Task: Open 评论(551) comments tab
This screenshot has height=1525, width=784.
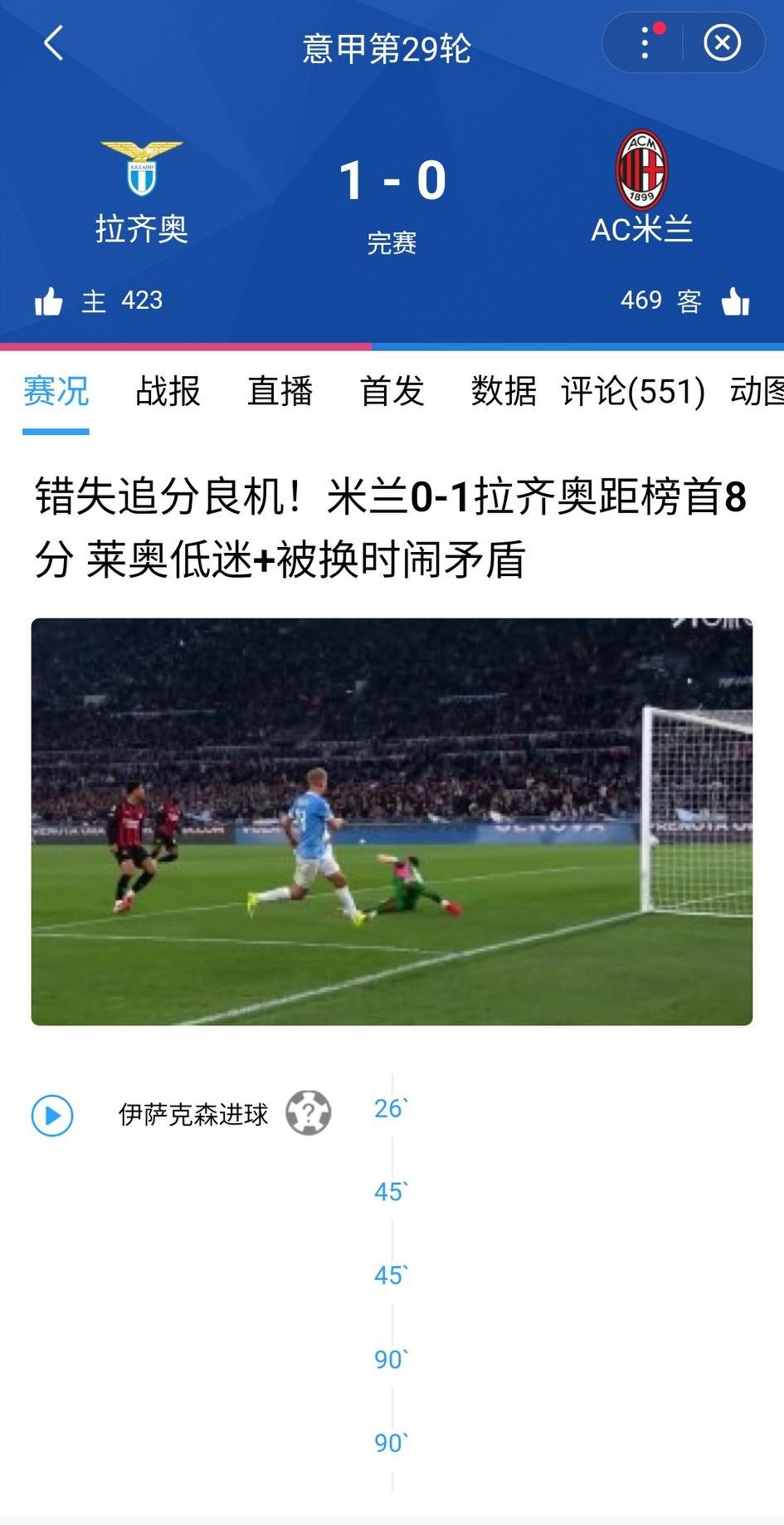Action: (633, 391)
